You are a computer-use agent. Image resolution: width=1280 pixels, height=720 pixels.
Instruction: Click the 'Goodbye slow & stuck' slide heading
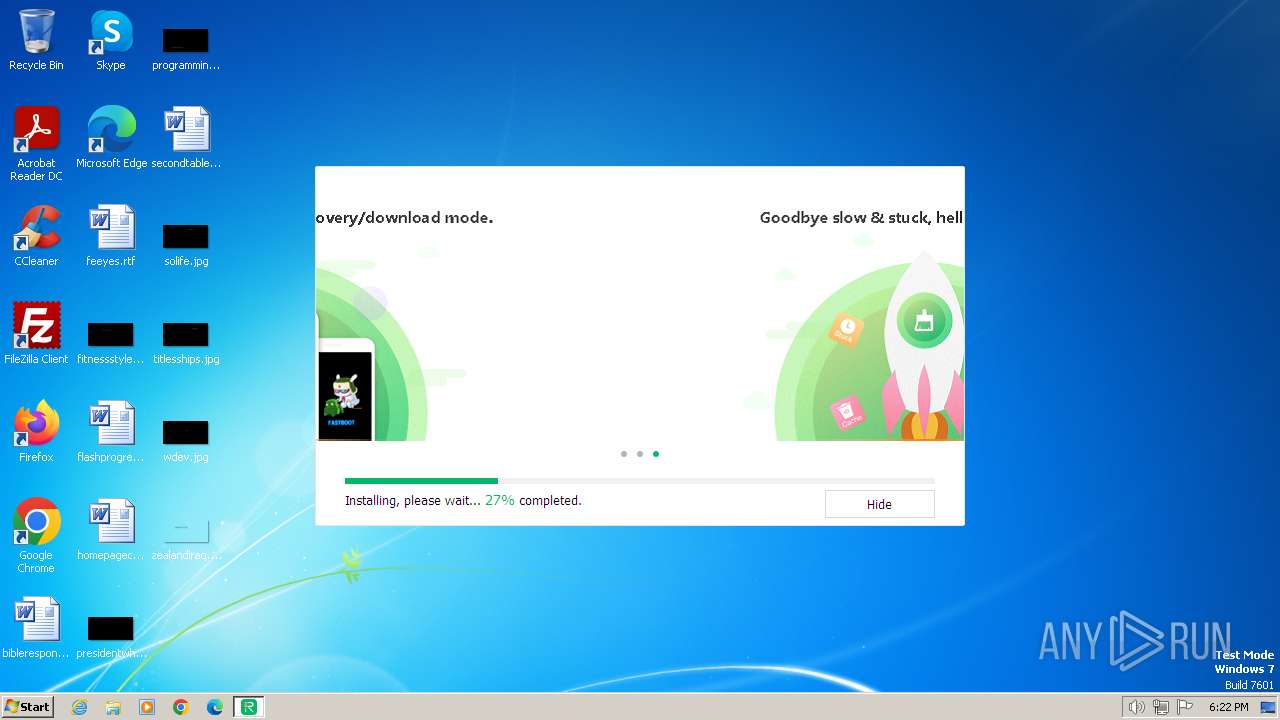[x=861, y=217]
